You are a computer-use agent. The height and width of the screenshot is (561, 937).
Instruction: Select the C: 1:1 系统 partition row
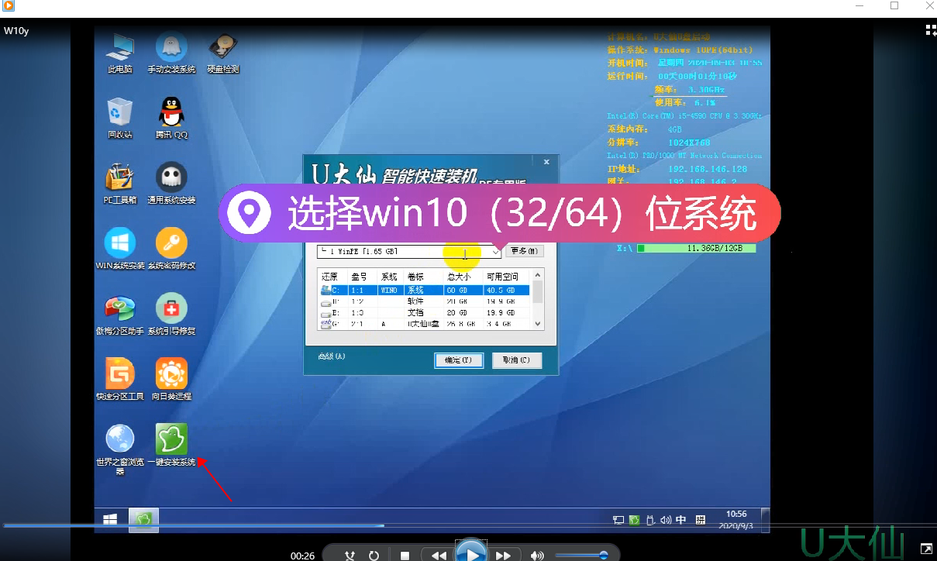(424, 290)
